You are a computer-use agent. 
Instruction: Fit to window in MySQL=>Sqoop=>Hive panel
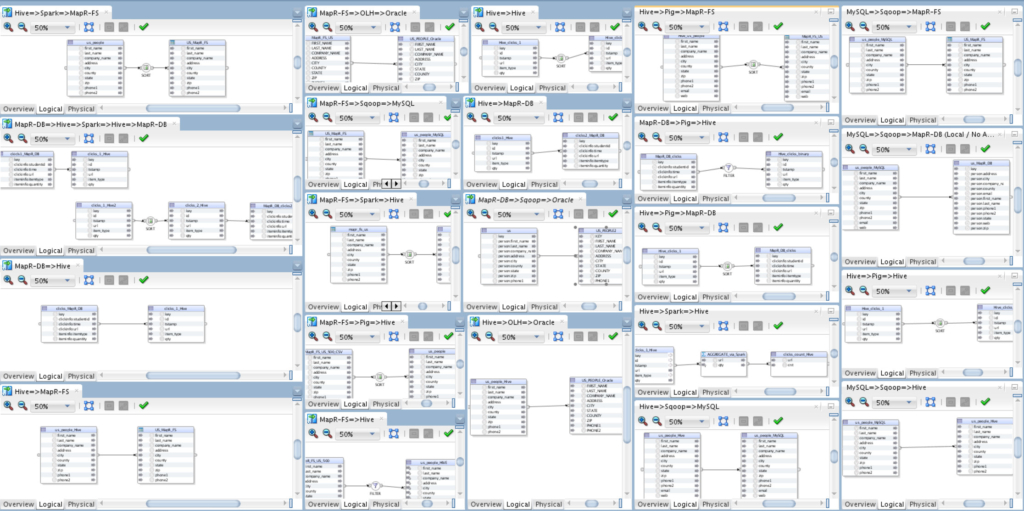pyautogui.click(x=931, y=403)
